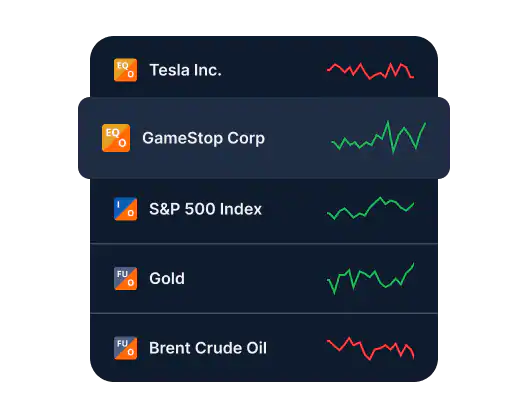
Task: Click the Gold list row background
Action: coord(264,279)
